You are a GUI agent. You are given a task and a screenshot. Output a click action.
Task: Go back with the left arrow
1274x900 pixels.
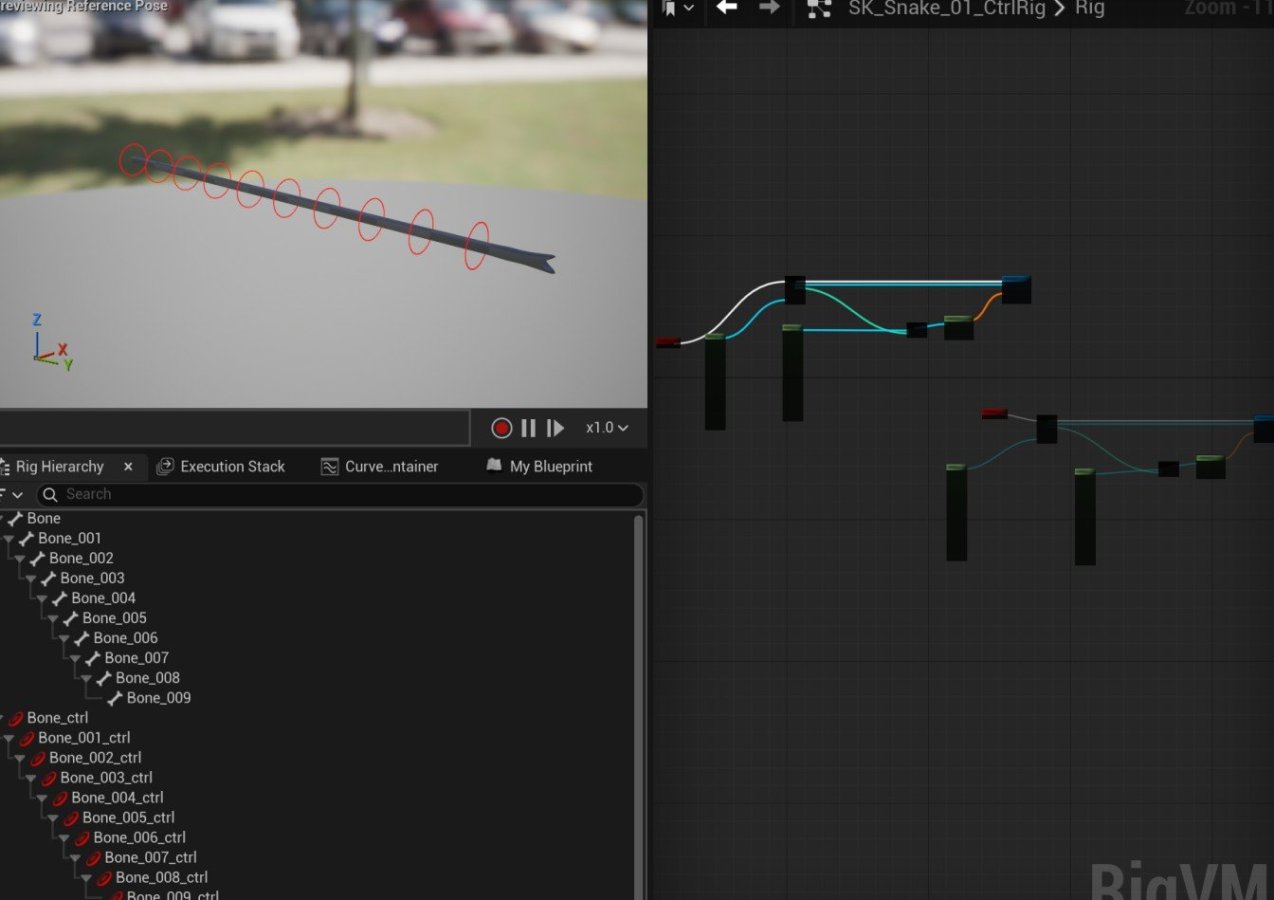pos(727,9)
